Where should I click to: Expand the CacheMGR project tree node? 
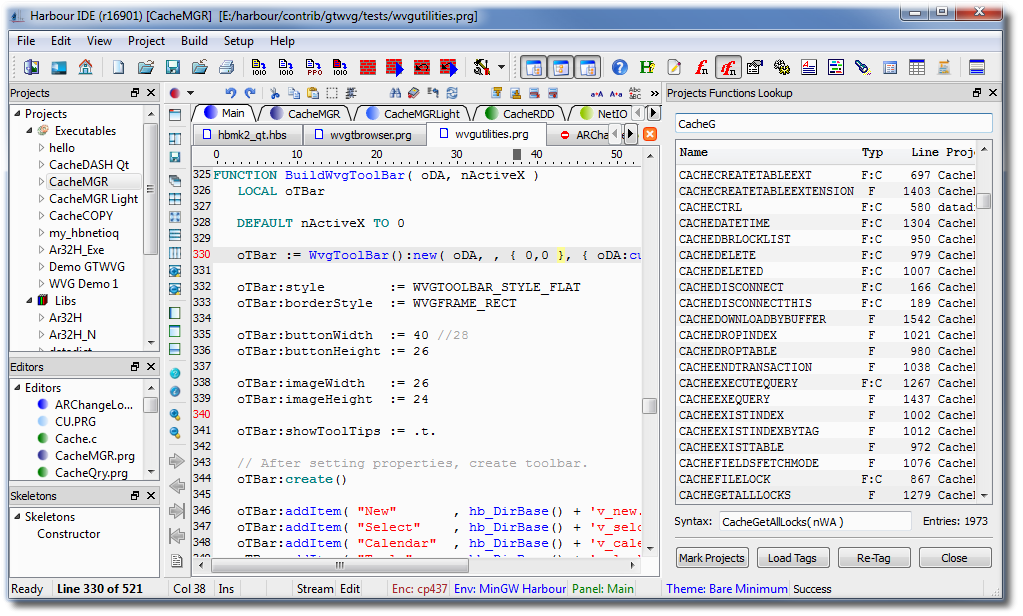click(x=41, y=182)
